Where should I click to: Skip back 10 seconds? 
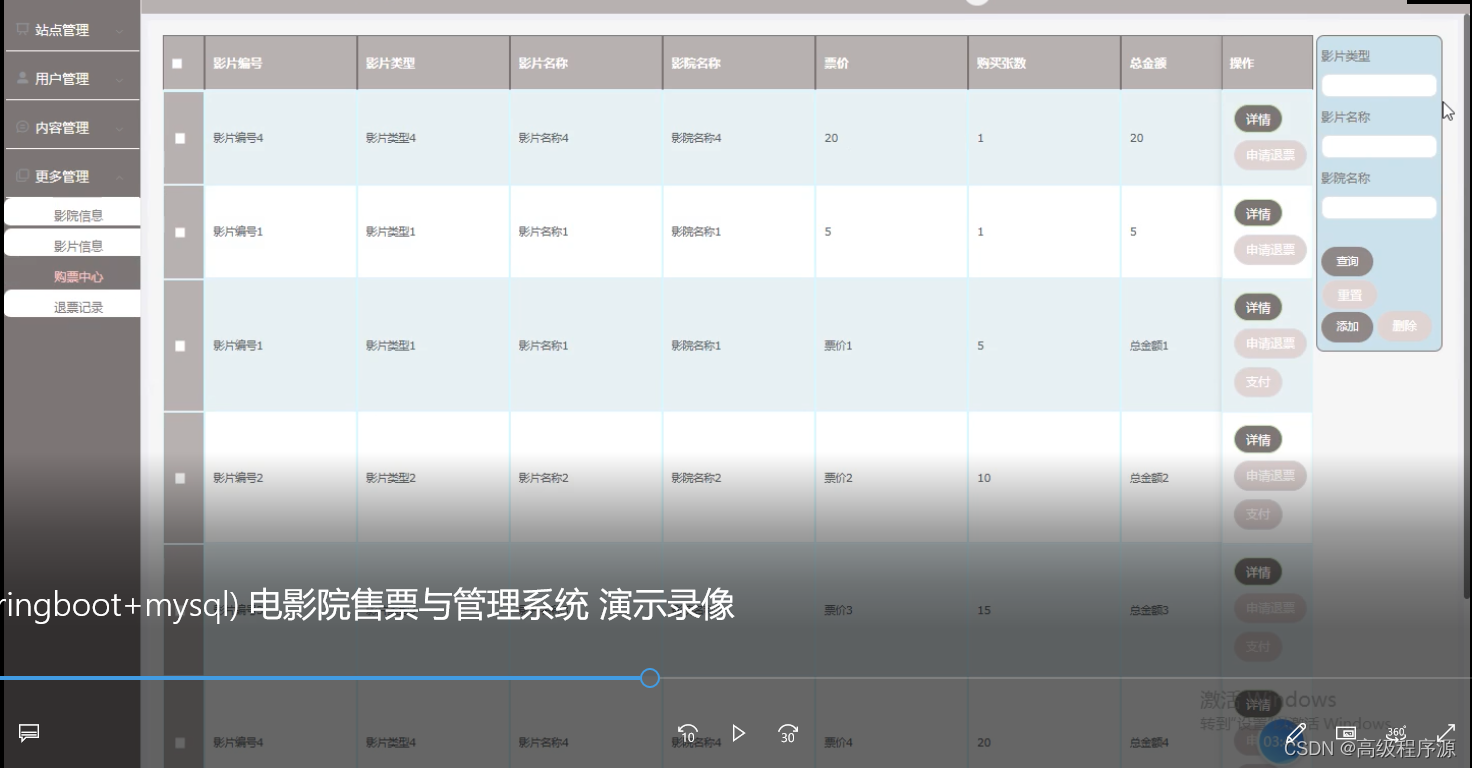[x=687, y=733]
